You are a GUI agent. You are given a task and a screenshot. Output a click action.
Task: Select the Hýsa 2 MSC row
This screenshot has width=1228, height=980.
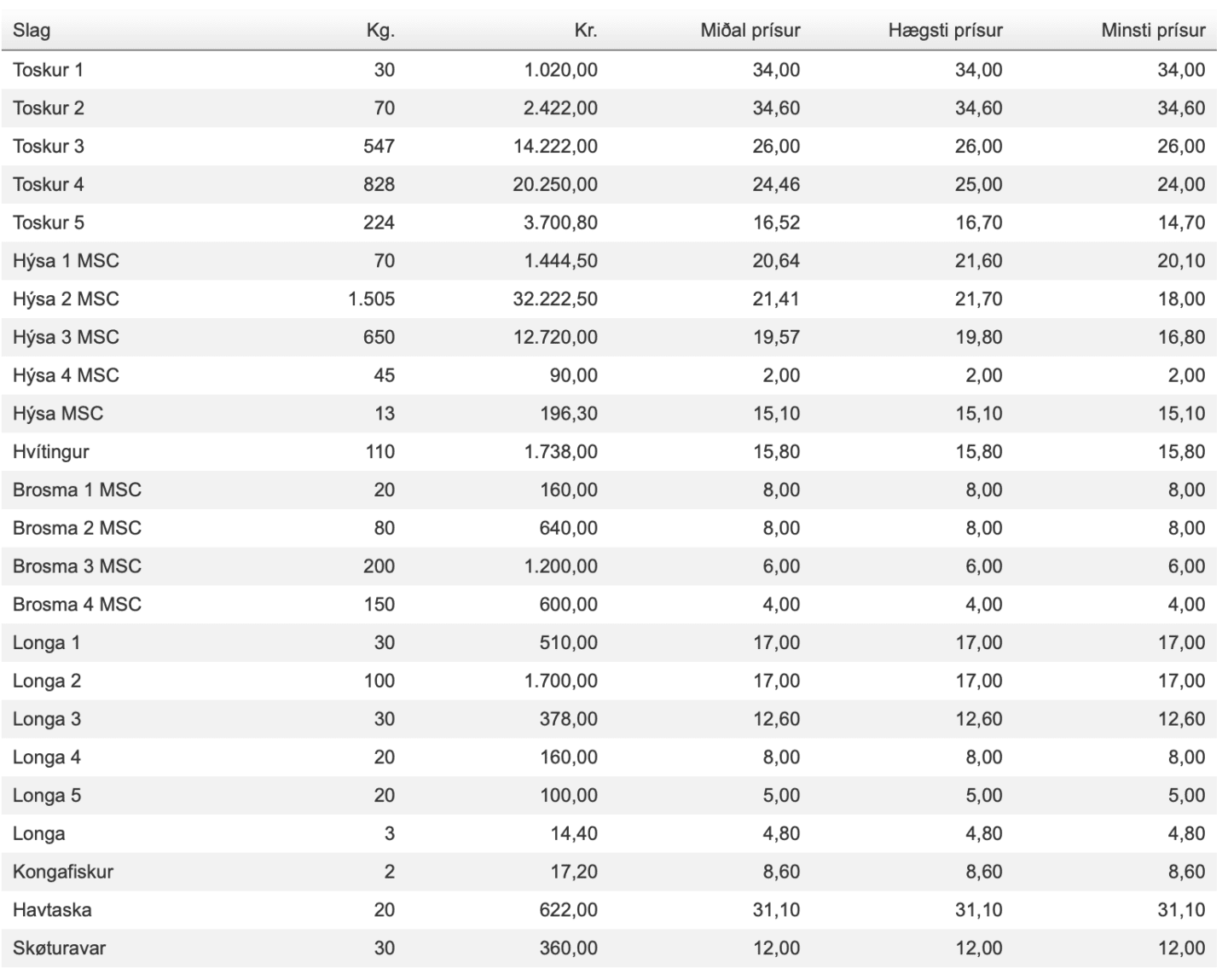pyautogui.click(x=609, y=299)
